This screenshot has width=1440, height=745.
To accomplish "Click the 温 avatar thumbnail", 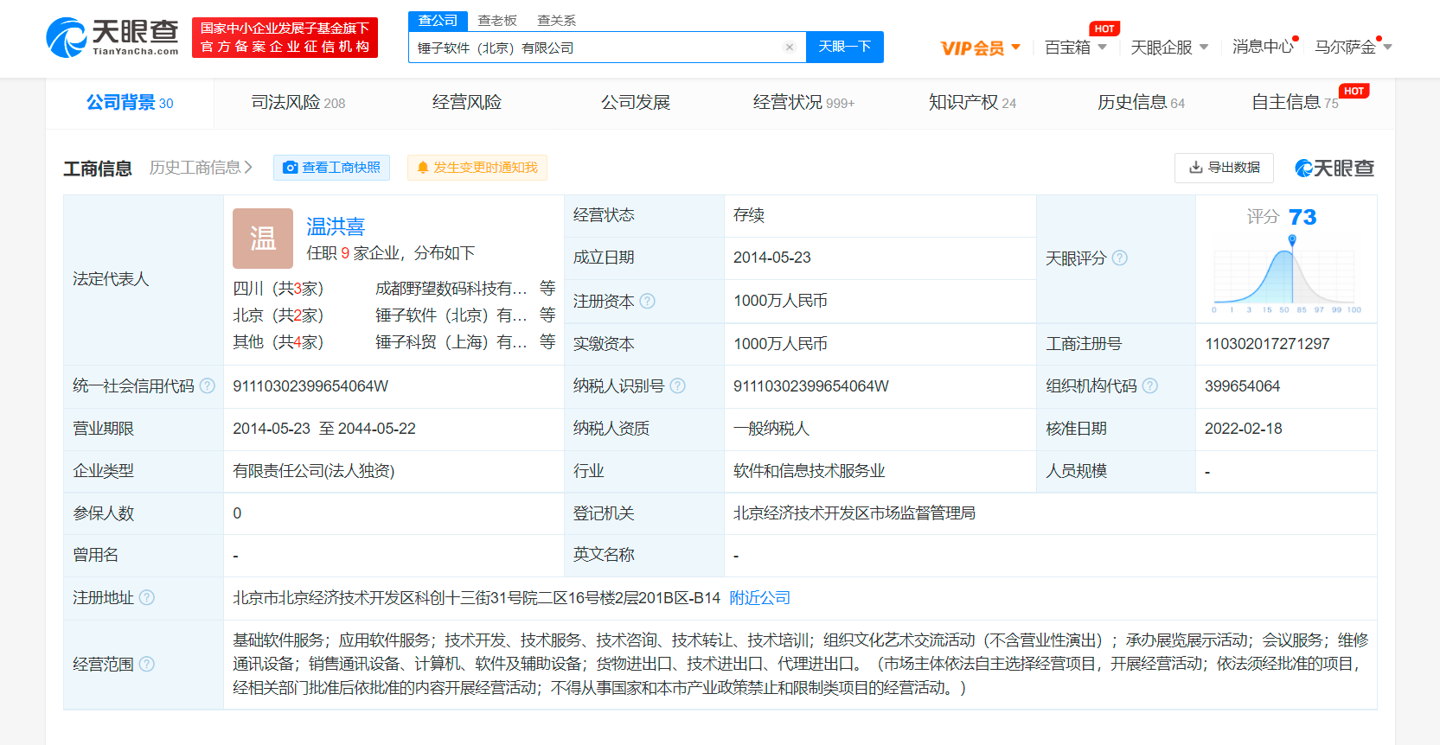I will click(263, 238).
